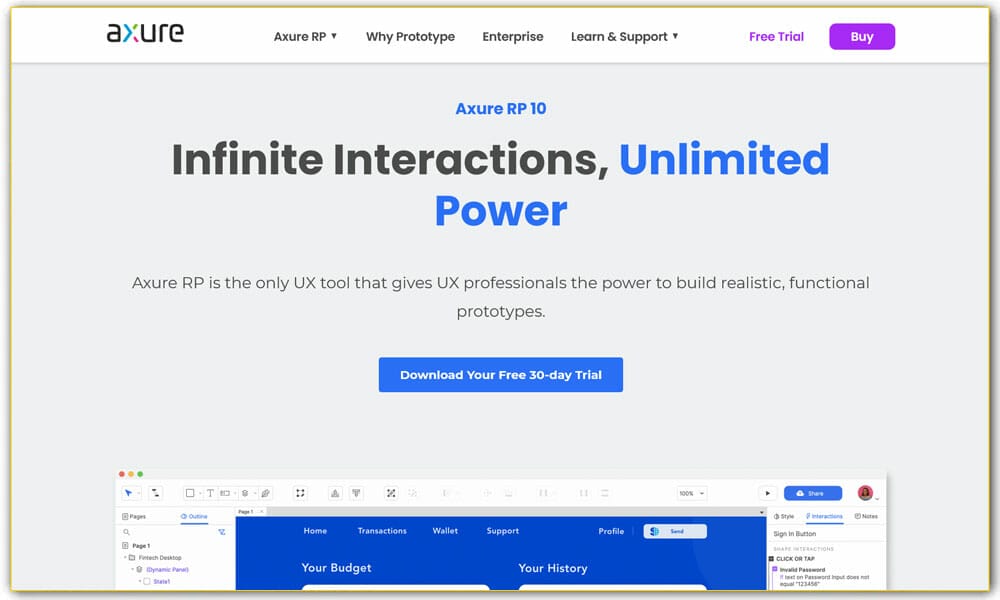Select the arrow selection tool in toolbar
1000x600 pixels.
130,493
